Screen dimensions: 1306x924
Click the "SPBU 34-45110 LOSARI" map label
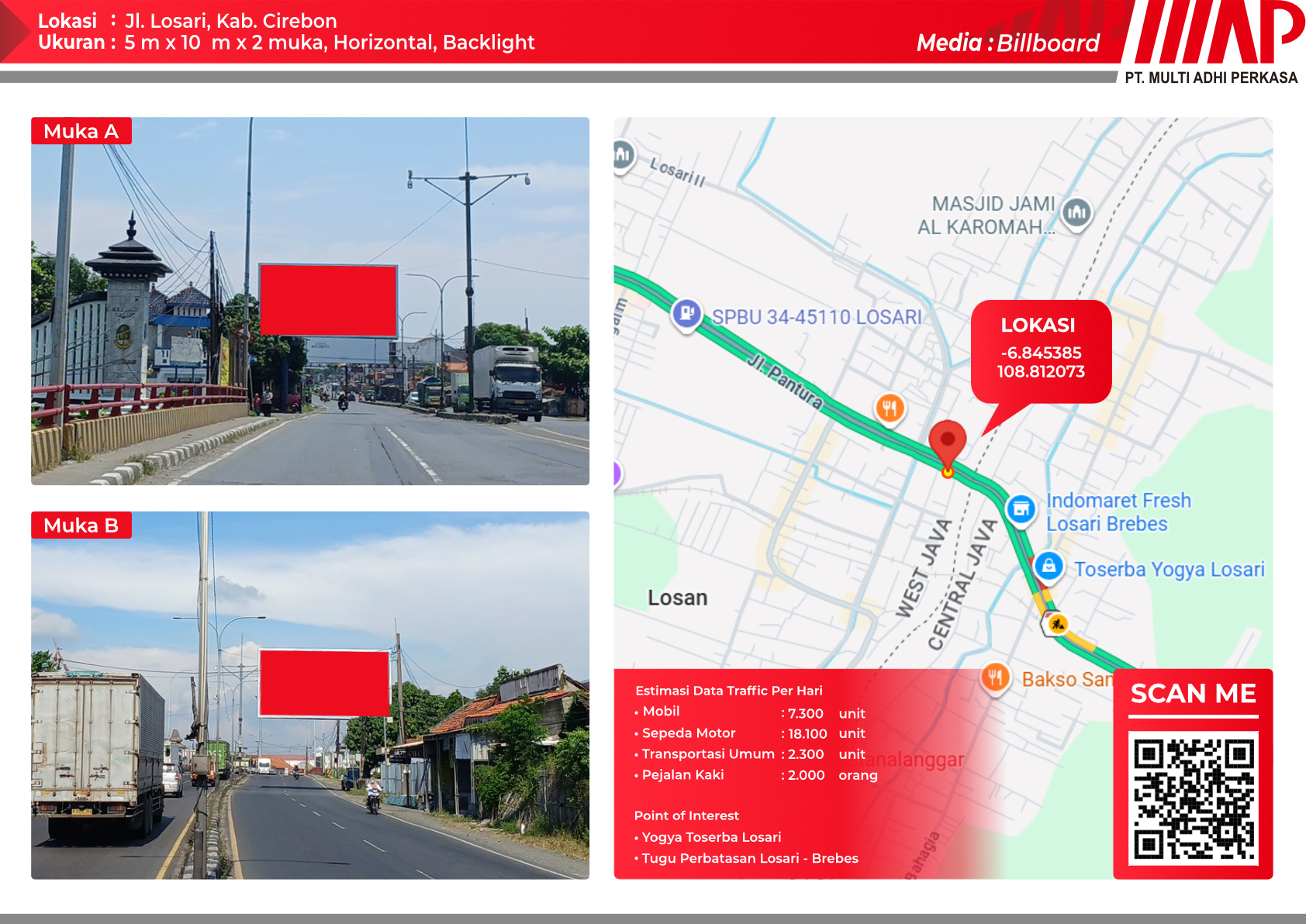click(817, 317)
